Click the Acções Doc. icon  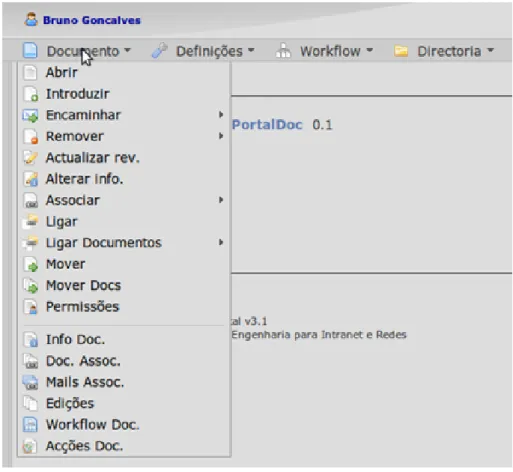tap(30, 446)
